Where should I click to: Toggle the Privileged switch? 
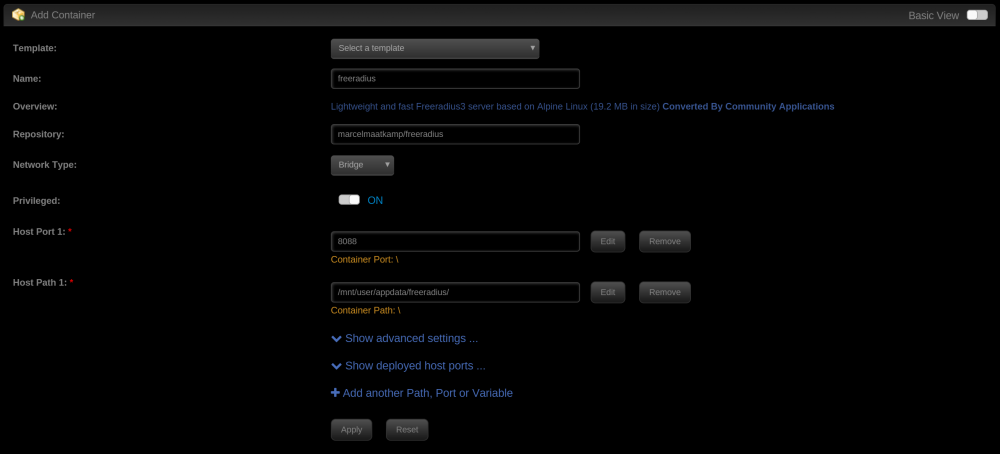tap(349, 200)
